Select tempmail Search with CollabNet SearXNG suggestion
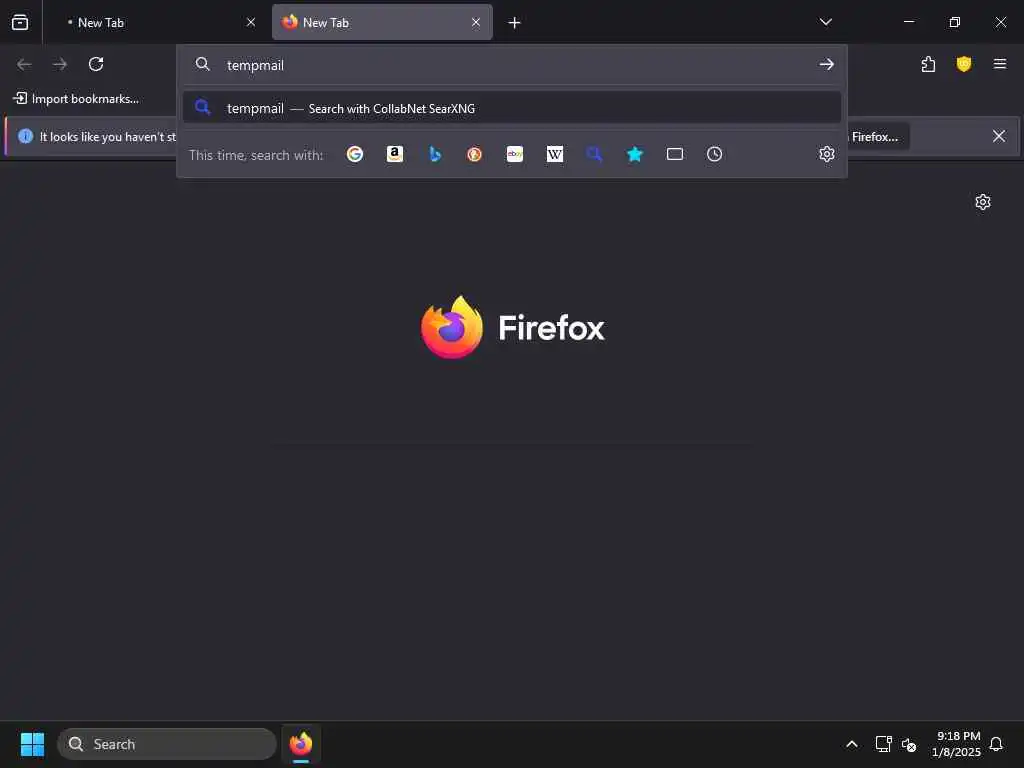 [512, 108]
